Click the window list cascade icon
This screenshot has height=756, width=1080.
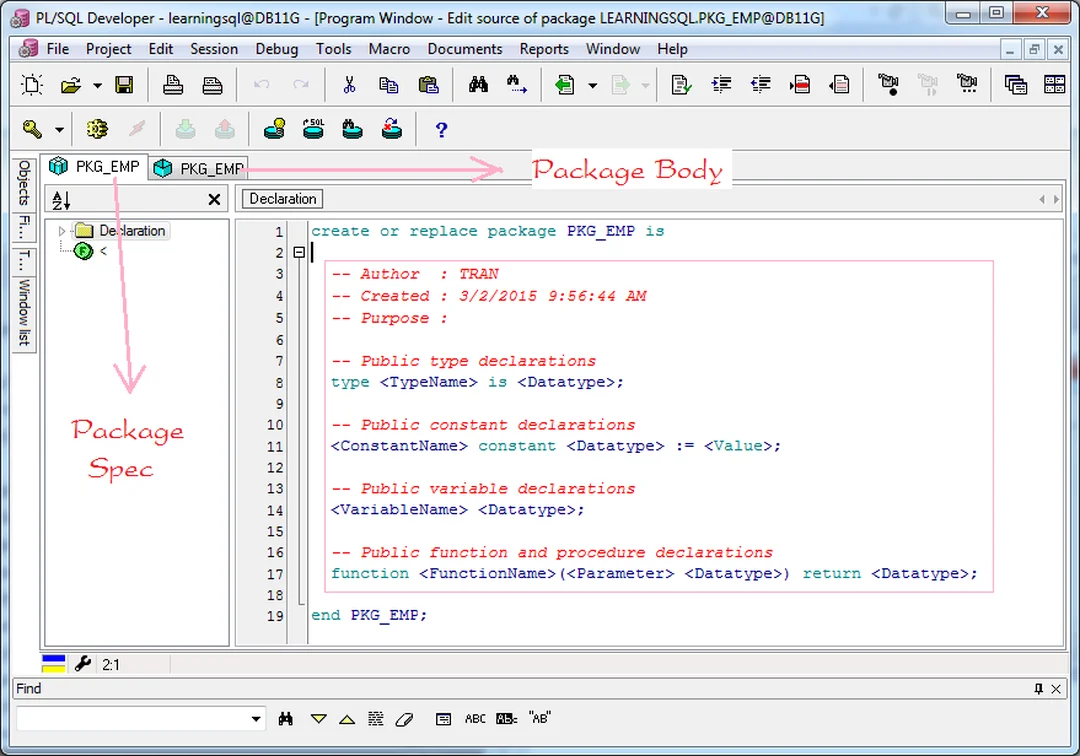pos(1016,85)
